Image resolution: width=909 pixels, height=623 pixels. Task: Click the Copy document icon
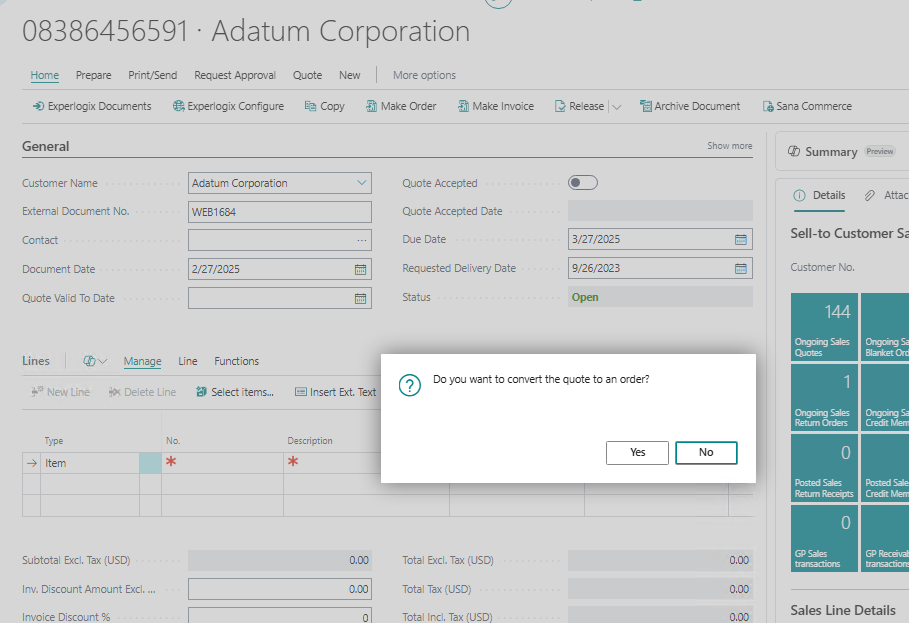point(311,106)
